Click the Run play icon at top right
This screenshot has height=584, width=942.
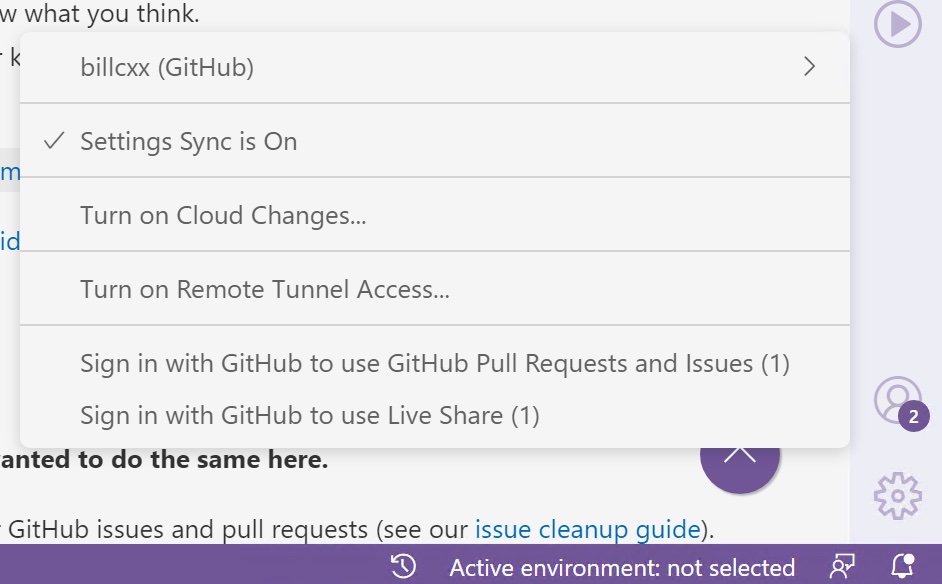(897, 24)
